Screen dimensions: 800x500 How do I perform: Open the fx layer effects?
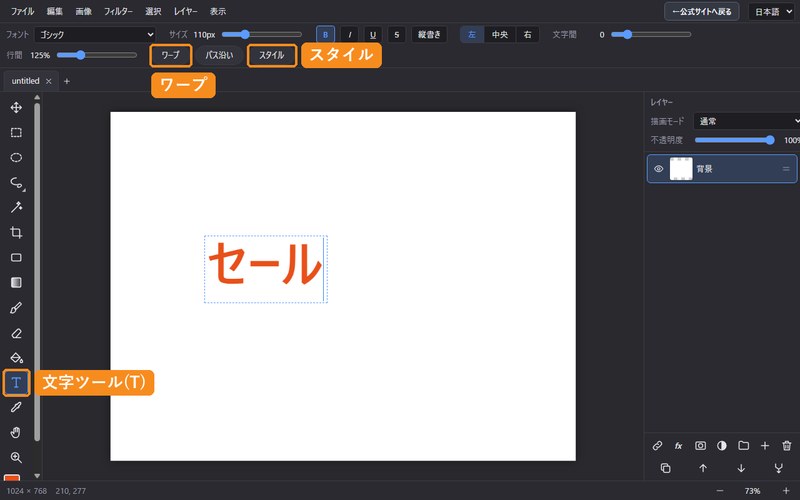[x=679, y=445]
